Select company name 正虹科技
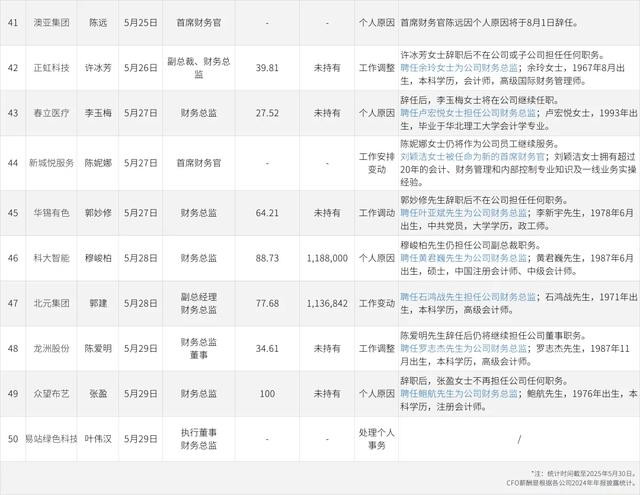Viewport: 640px width, 495px height. click(51, 68)
